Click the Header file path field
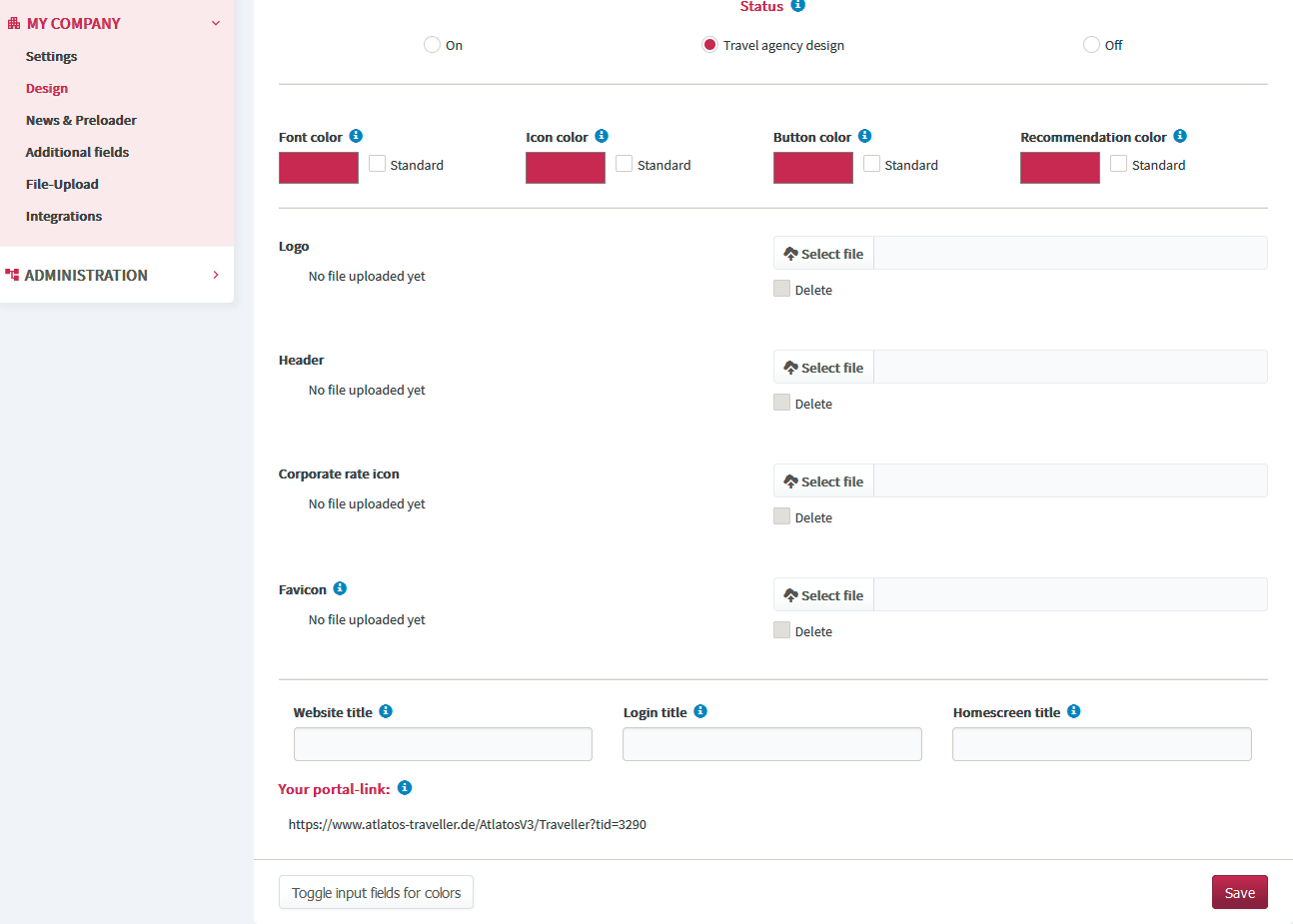 pyautogui.click(x=1071, y=368)
